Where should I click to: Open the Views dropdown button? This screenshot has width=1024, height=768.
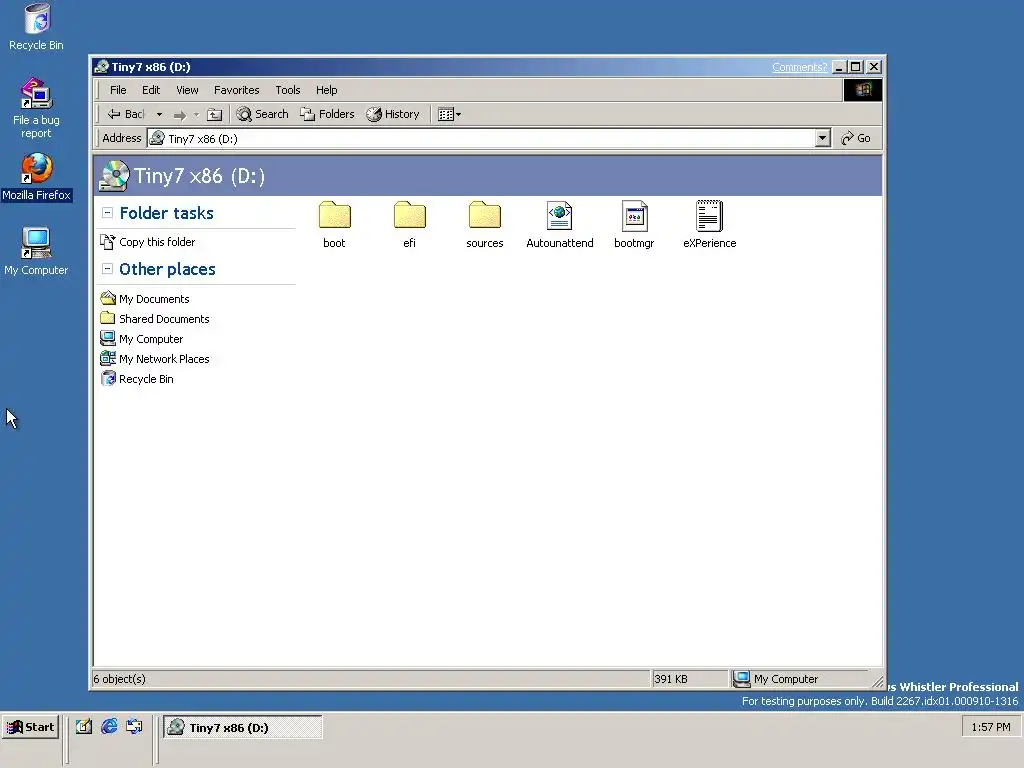pyautogui.click(x=449, y=114)
